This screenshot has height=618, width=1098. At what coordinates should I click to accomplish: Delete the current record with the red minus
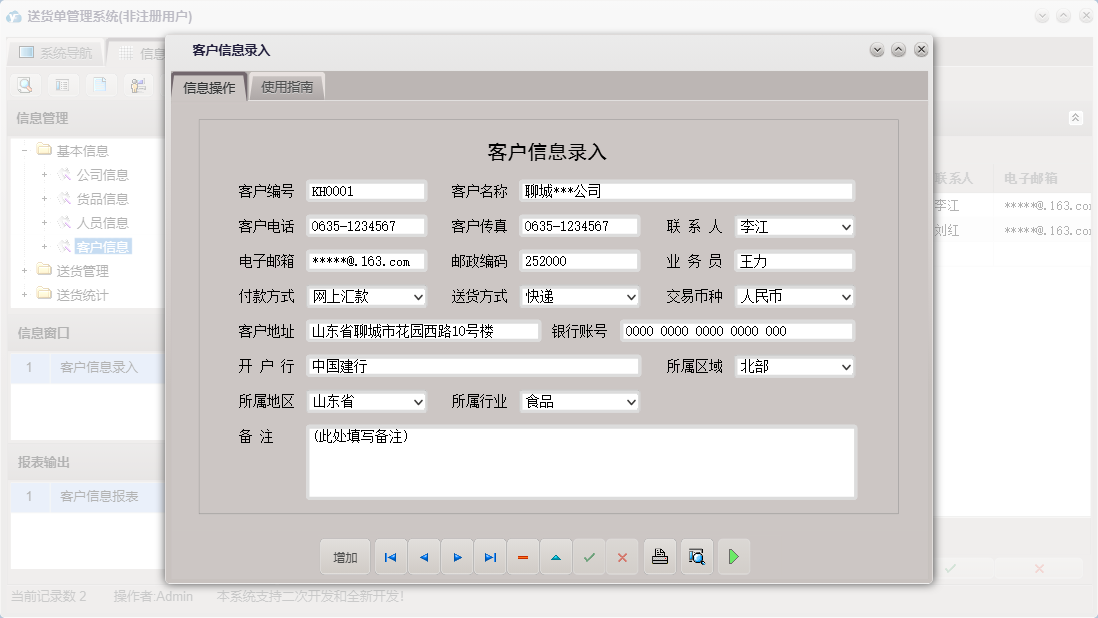coord(523,557)
